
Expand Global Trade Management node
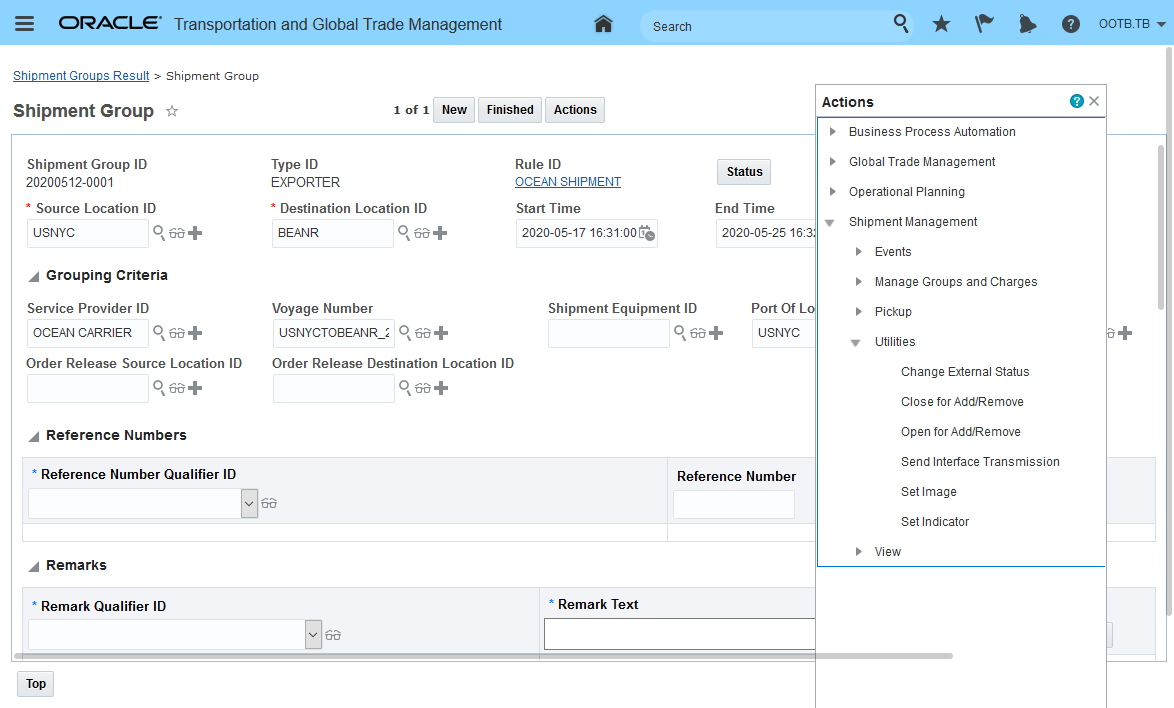(x=832, y=162)
